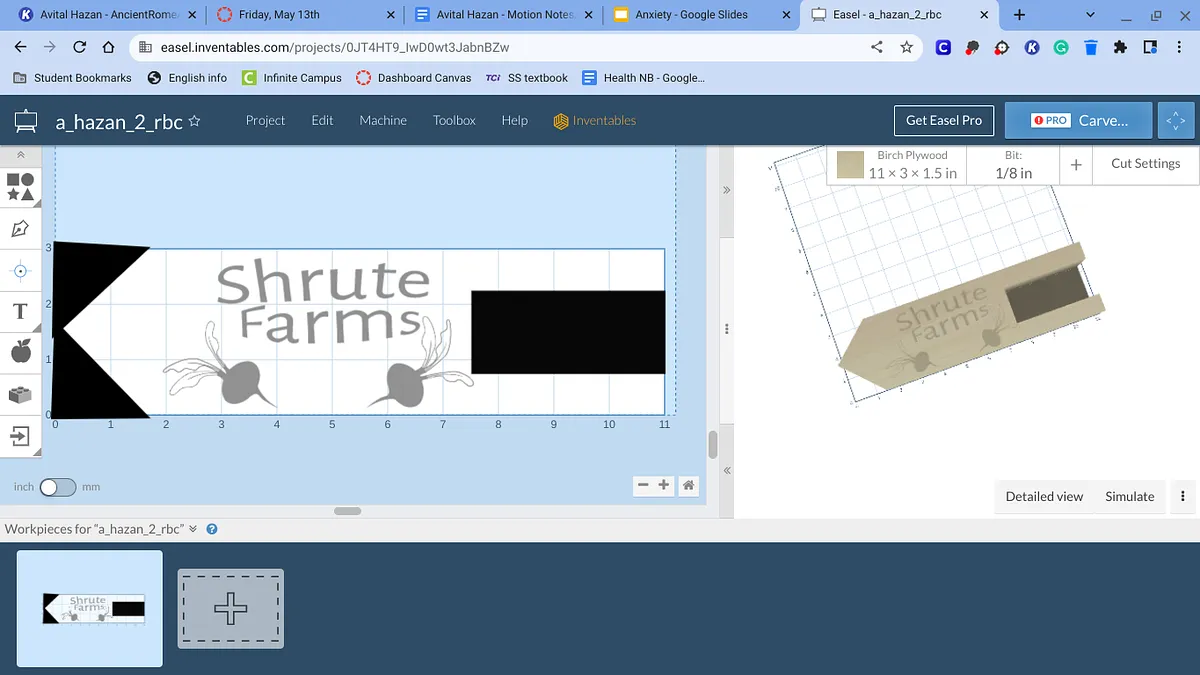Add another bit with plus button
Viewport: 1200px width, 675px height.
tap(1076, 165)
